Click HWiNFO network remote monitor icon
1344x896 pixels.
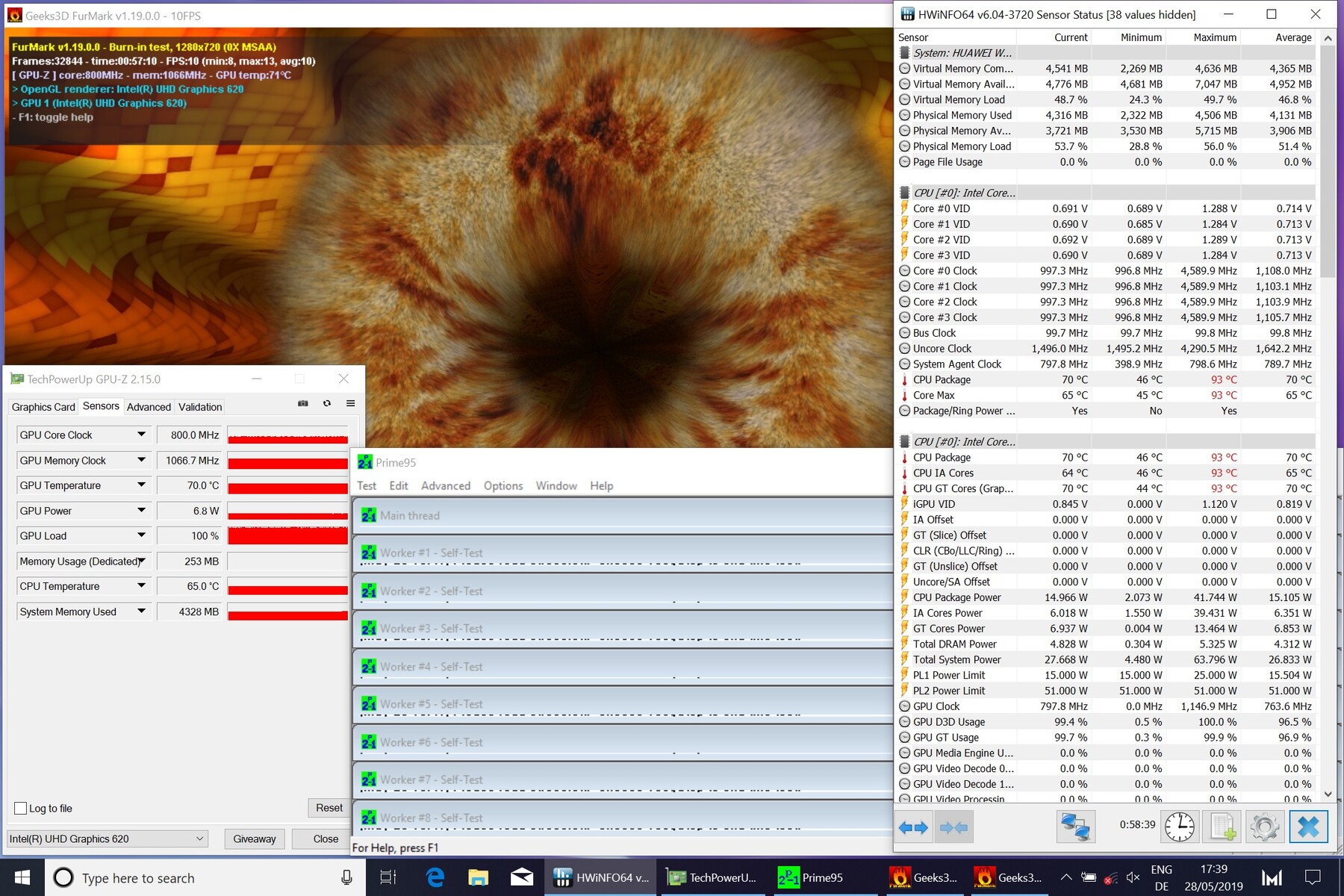(1076, 827)
